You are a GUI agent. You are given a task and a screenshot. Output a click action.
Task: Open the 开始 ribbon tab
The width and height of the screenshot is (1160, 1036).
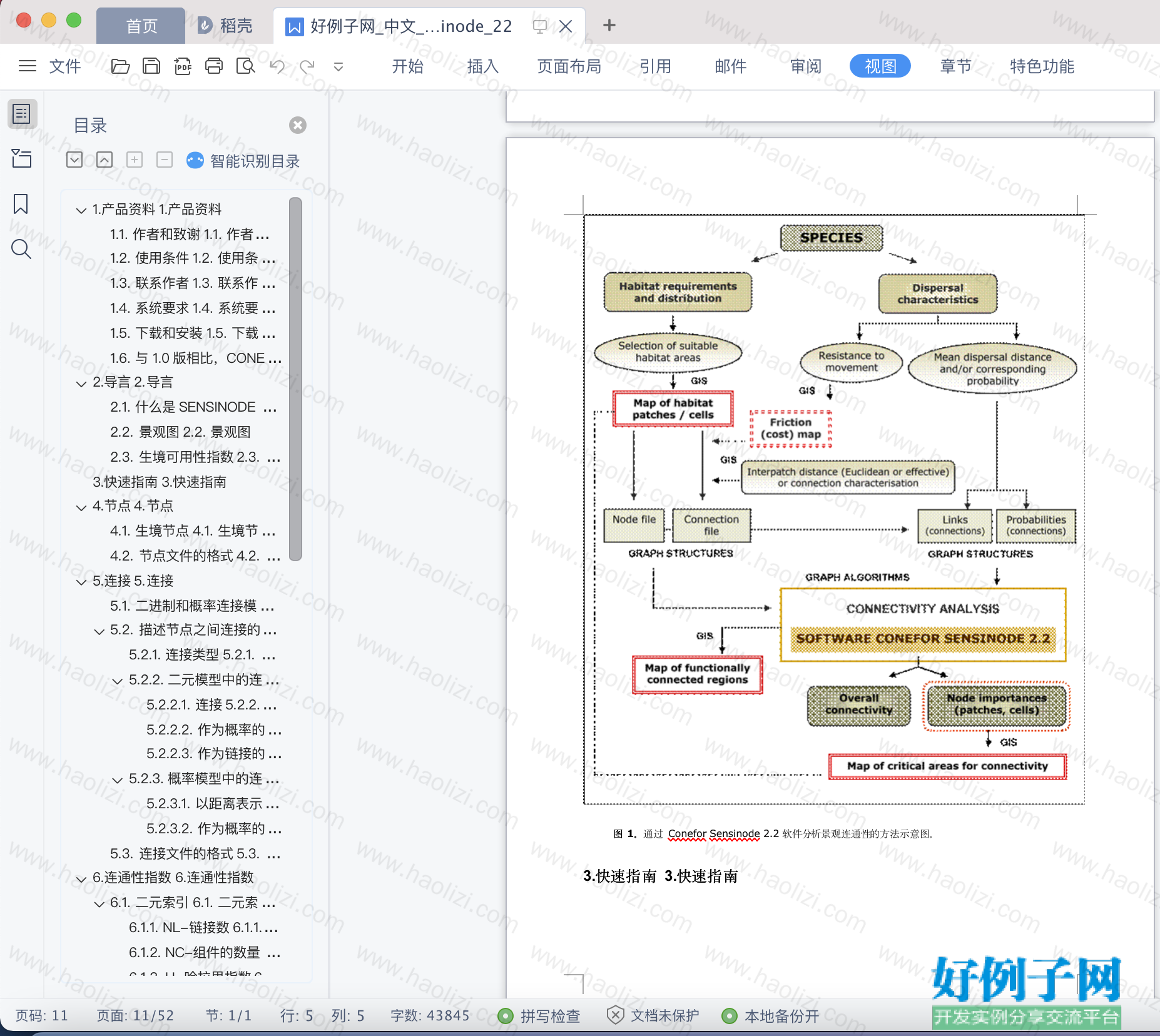(x=408, y=66)
